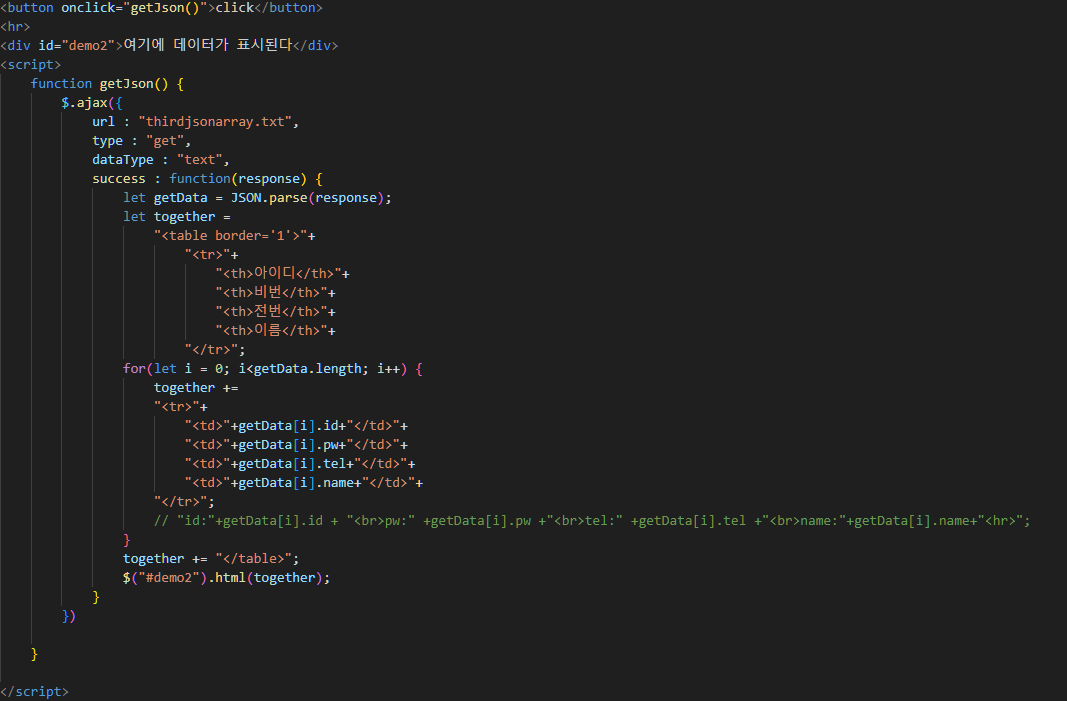The height and width of the screenshot is (701, 1067).
Task: Click the 비번 table header string
Action: click(272, 293)
